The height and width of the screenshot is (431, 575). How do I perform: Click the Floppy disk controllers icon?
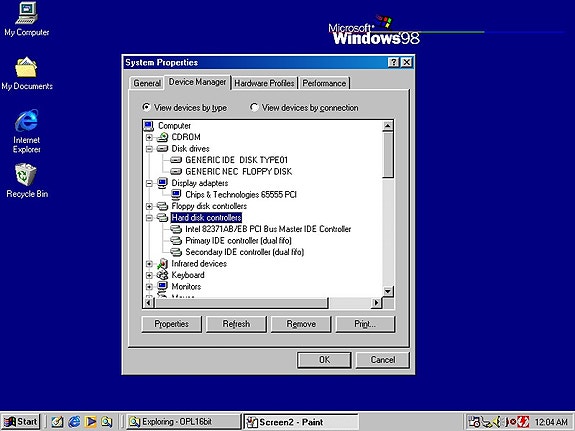162,206
